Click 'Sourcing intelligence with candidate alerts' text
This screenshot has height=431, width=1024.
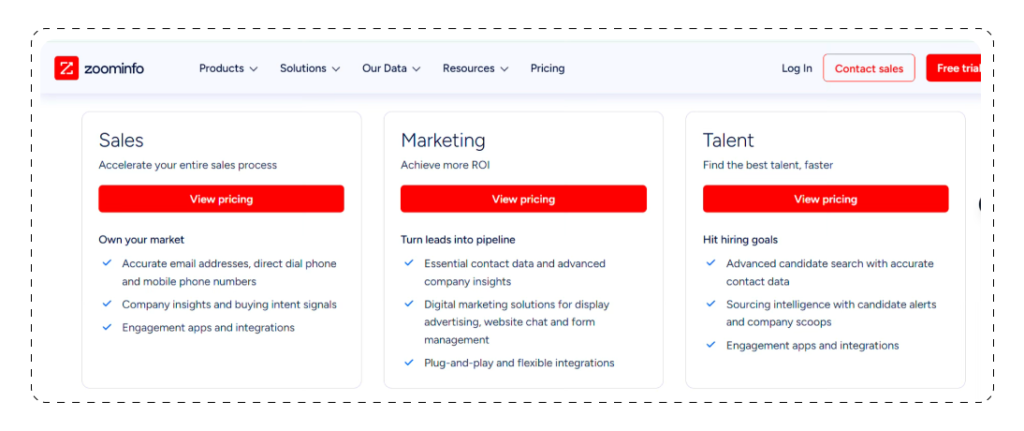click(831, 304)
